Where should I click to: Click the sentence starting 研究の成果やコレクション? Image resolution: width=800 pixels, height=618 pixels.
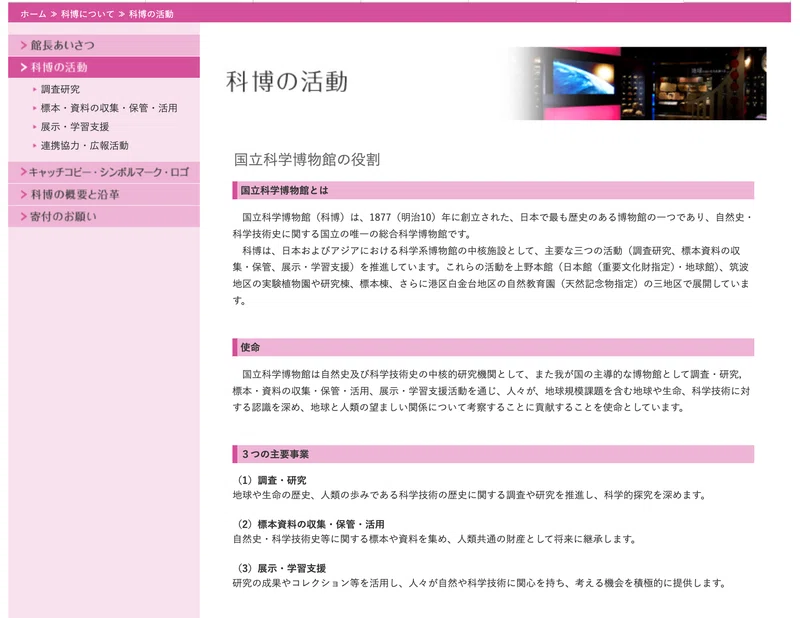(480, 583)
